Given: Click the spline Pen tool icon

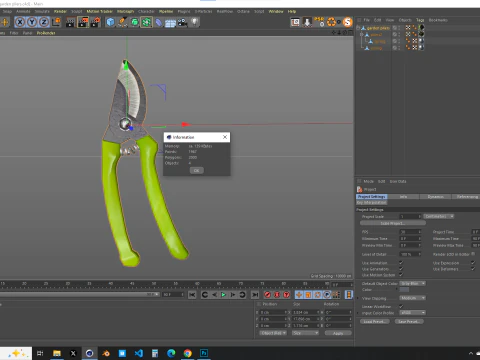Looking at the screenshot, I should click(122, 22).
